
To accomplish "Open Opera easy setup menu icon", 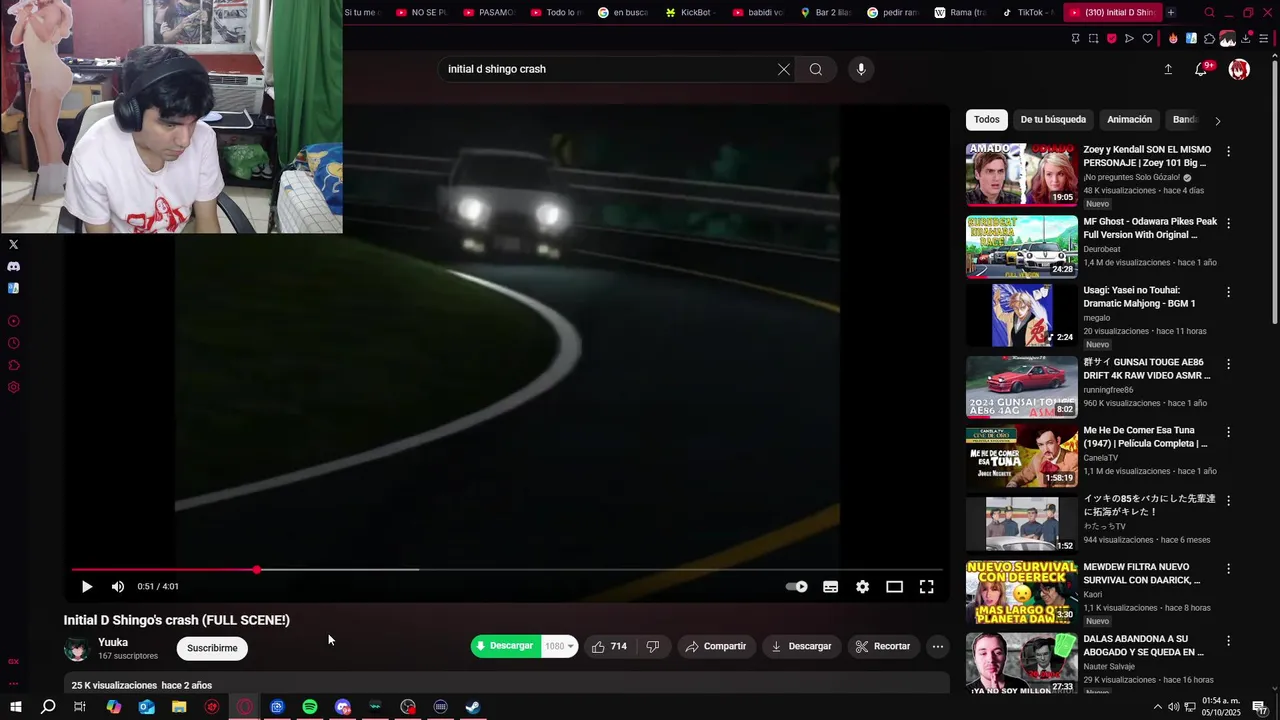I will [1264, 39].
